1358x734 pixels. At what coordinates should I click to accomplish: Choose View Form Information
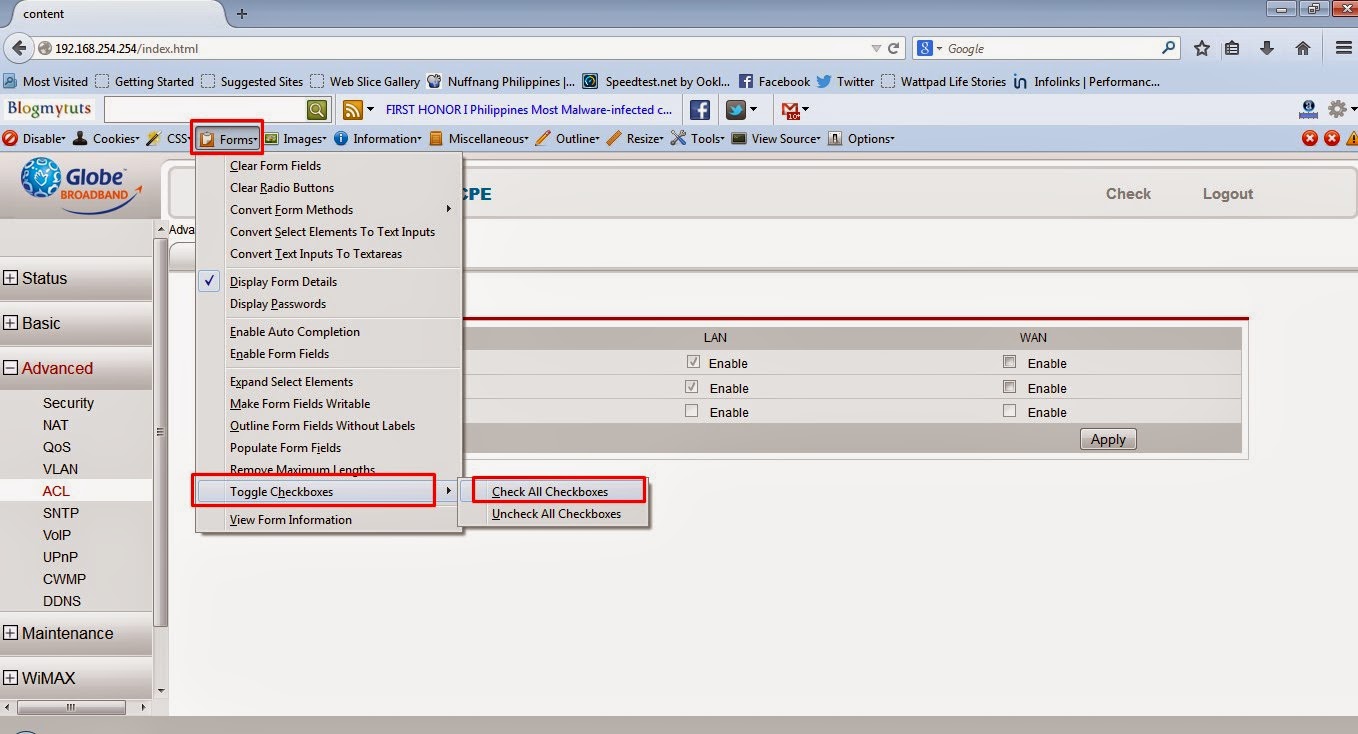coord(329,520)
